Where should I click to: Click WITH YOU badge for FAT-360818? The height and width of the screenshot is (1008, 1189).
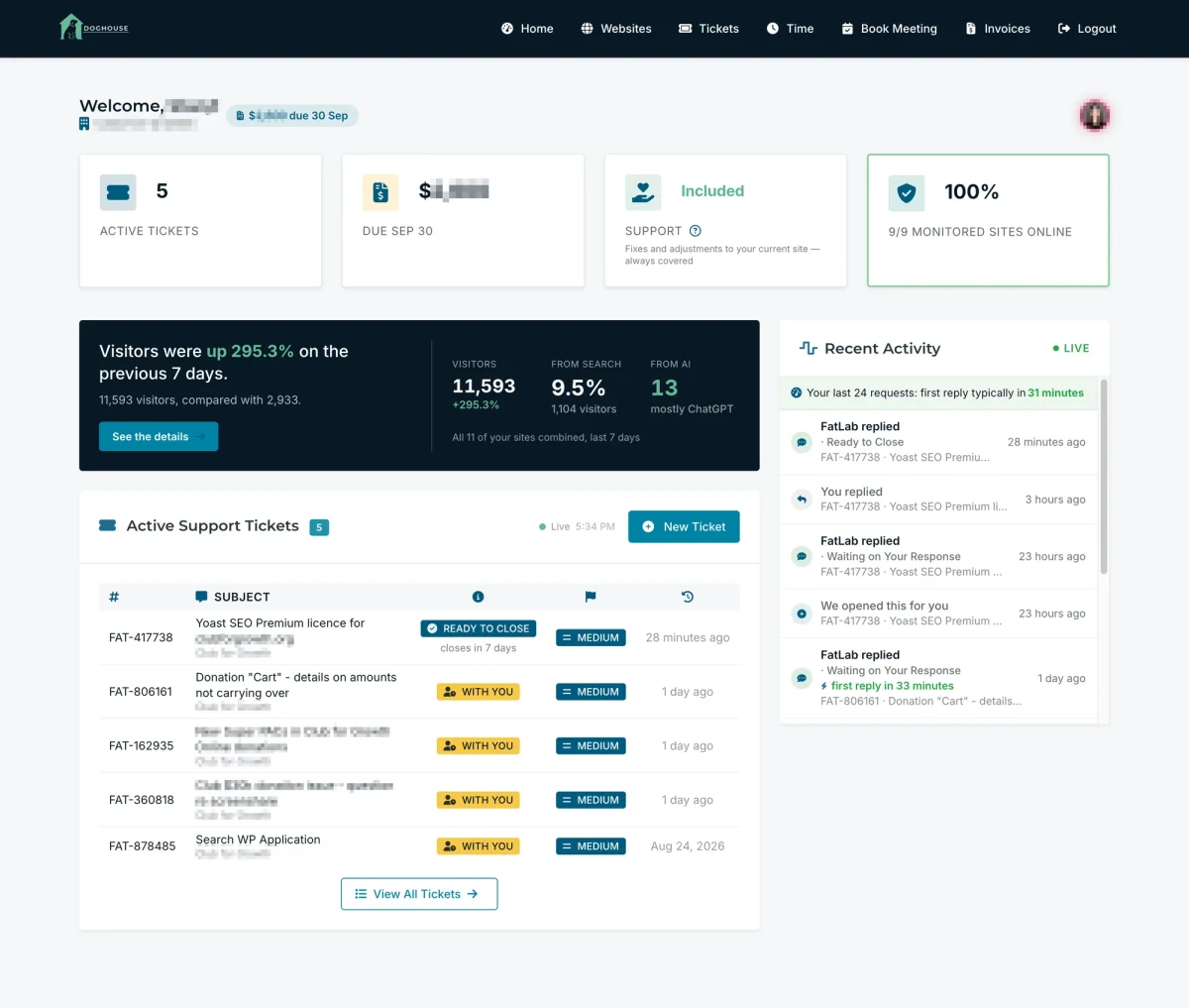[x=479, y=800]
